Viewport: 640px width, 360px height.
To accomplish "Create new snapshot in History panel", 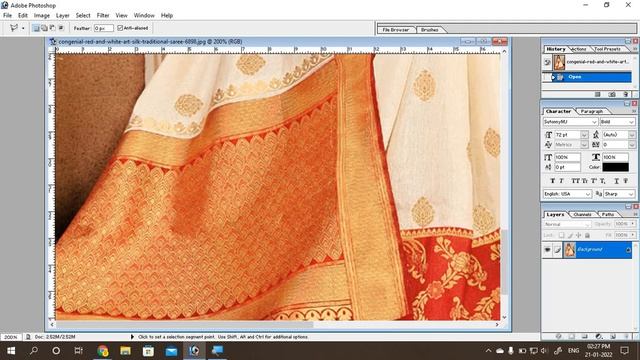I will (612, 94).
